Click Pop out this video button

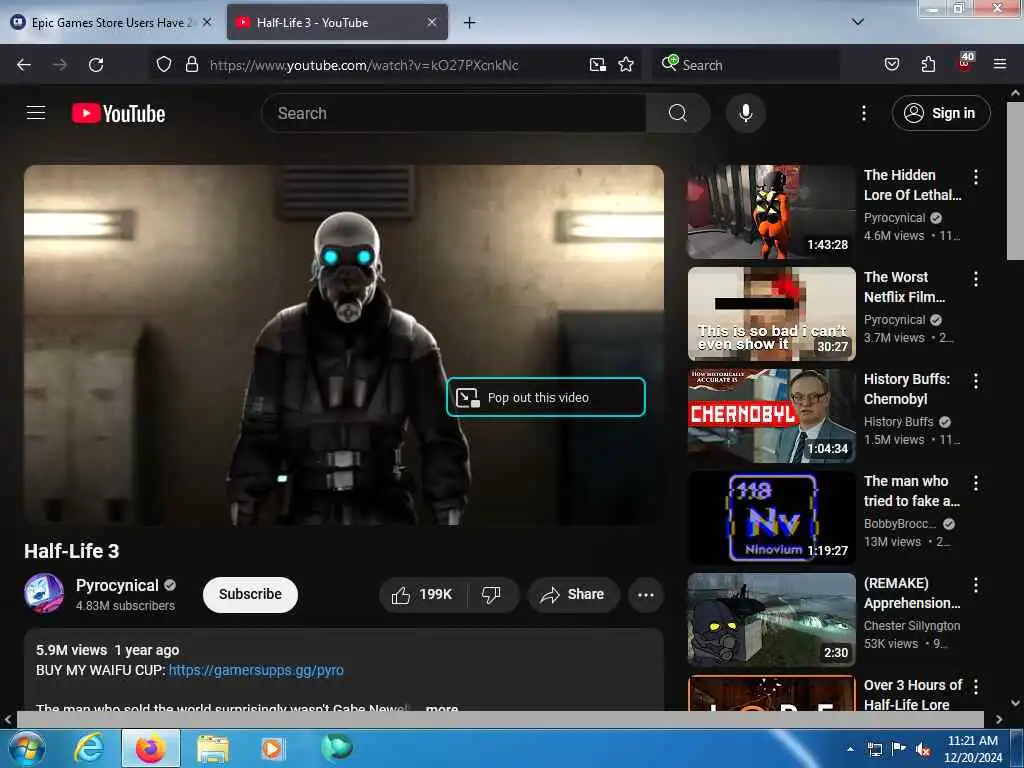click(546, 397)
